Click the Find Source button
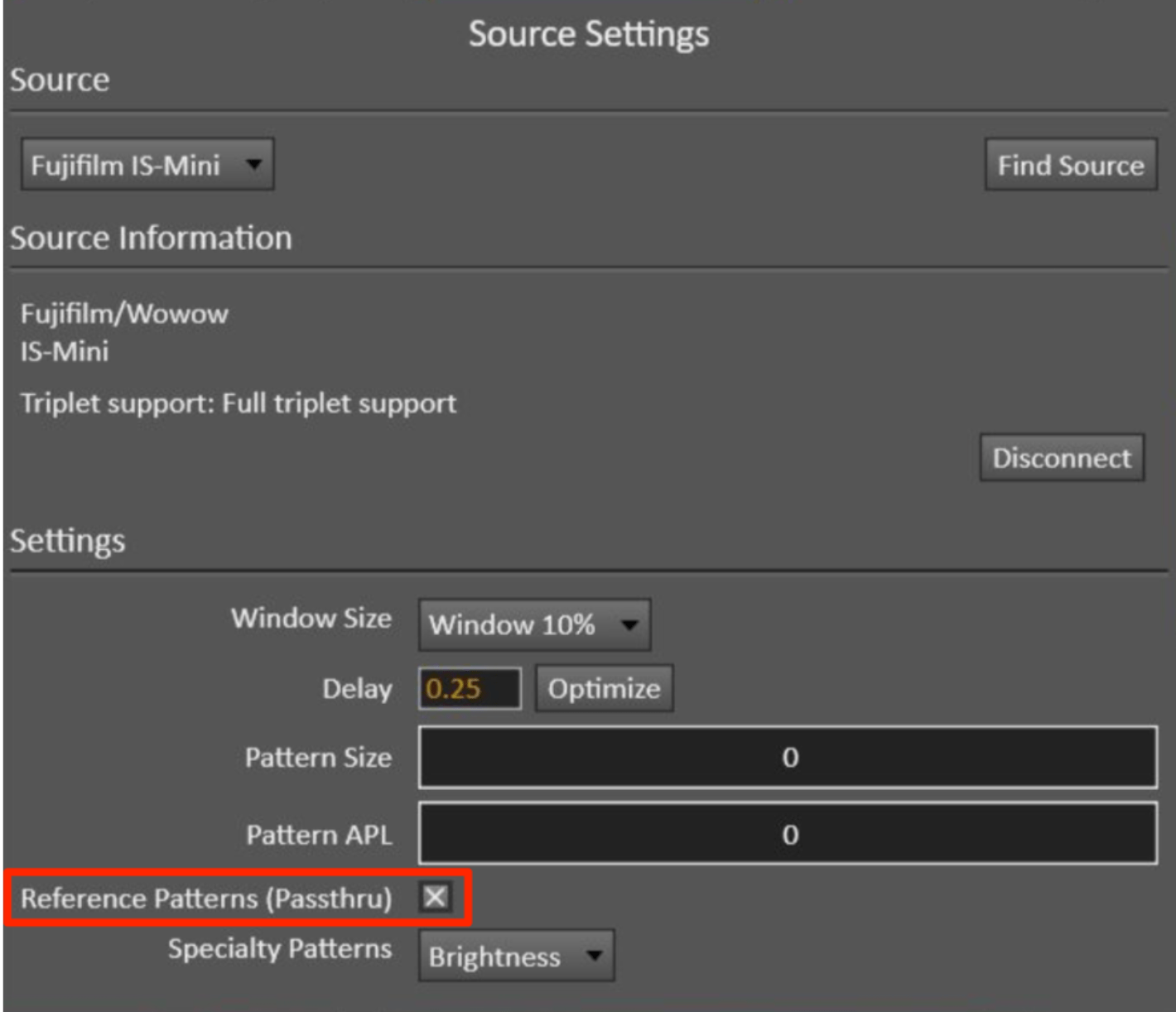The image size is (1176, 1012). tap(1070, 165)
